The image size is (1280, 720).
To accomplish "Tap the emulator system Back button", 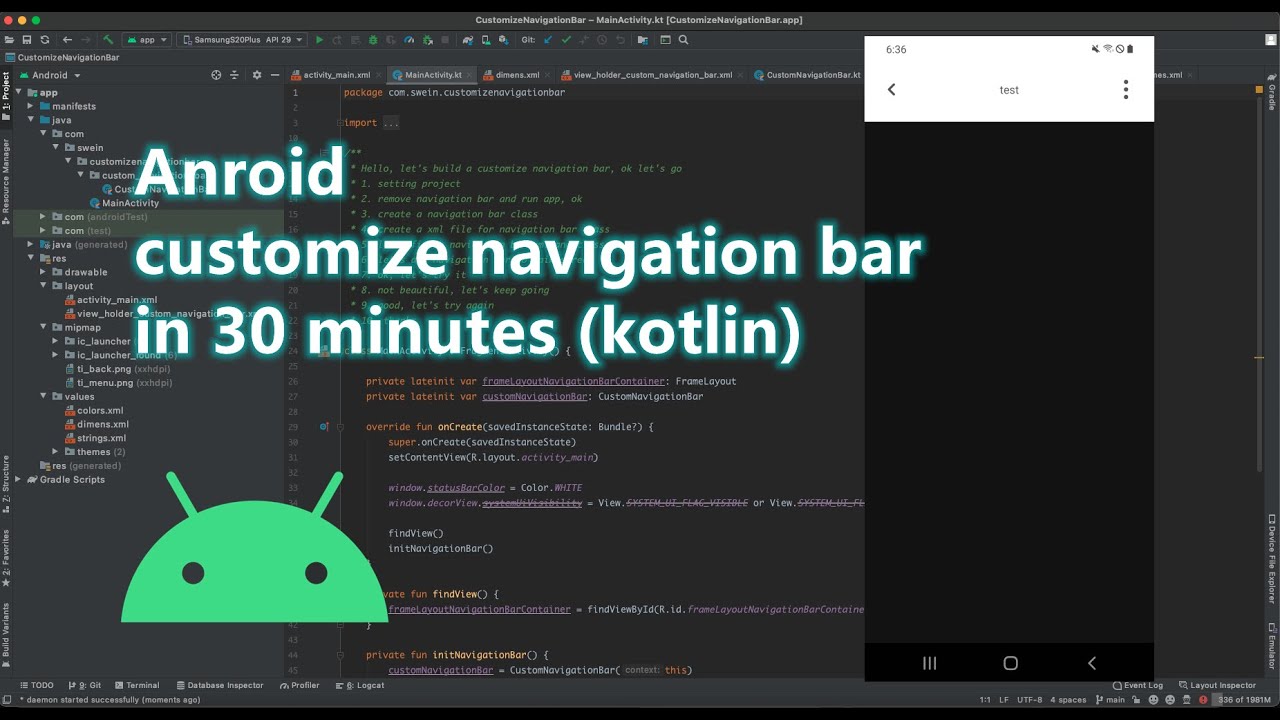I will tap(1091, 663).
